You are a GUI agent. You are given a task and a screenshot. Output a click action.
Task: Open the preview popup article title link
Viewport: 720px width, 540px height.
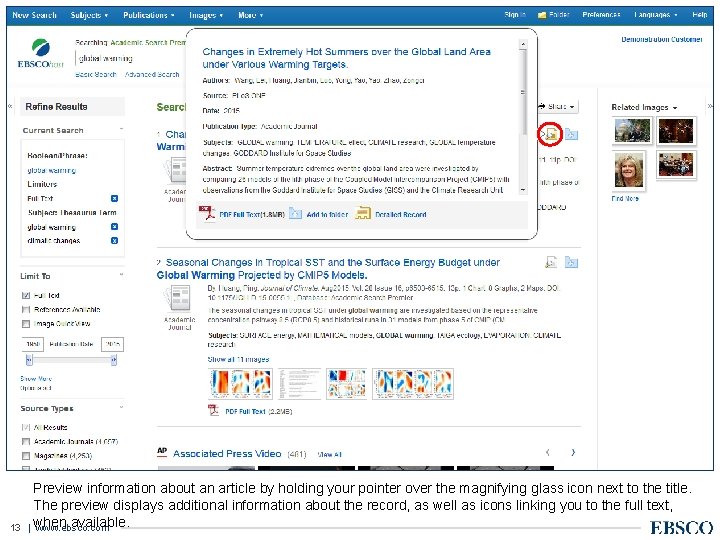click(x=347, y=58)
